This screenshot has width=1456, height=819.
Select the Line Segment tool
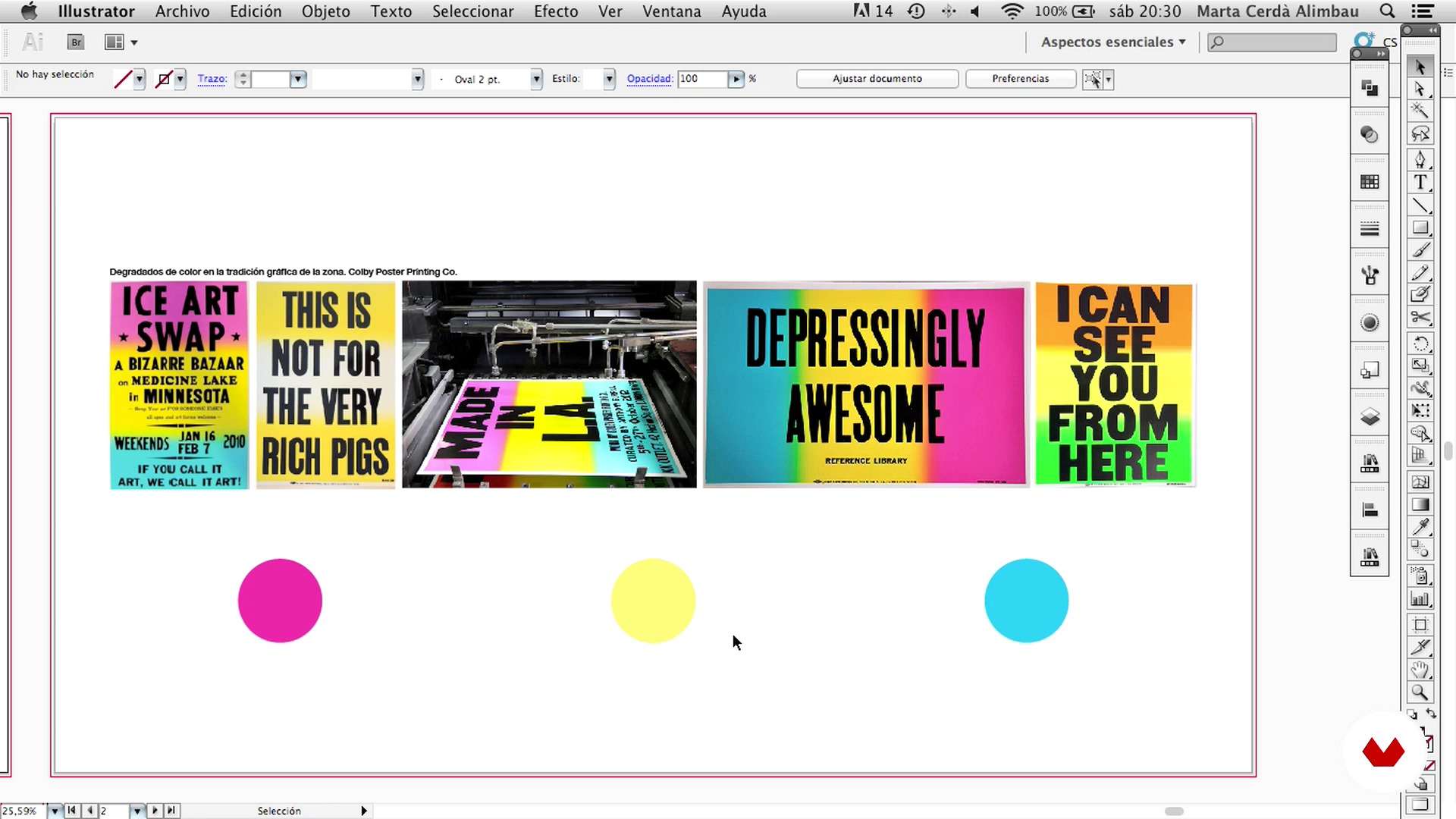[1420, 206]
